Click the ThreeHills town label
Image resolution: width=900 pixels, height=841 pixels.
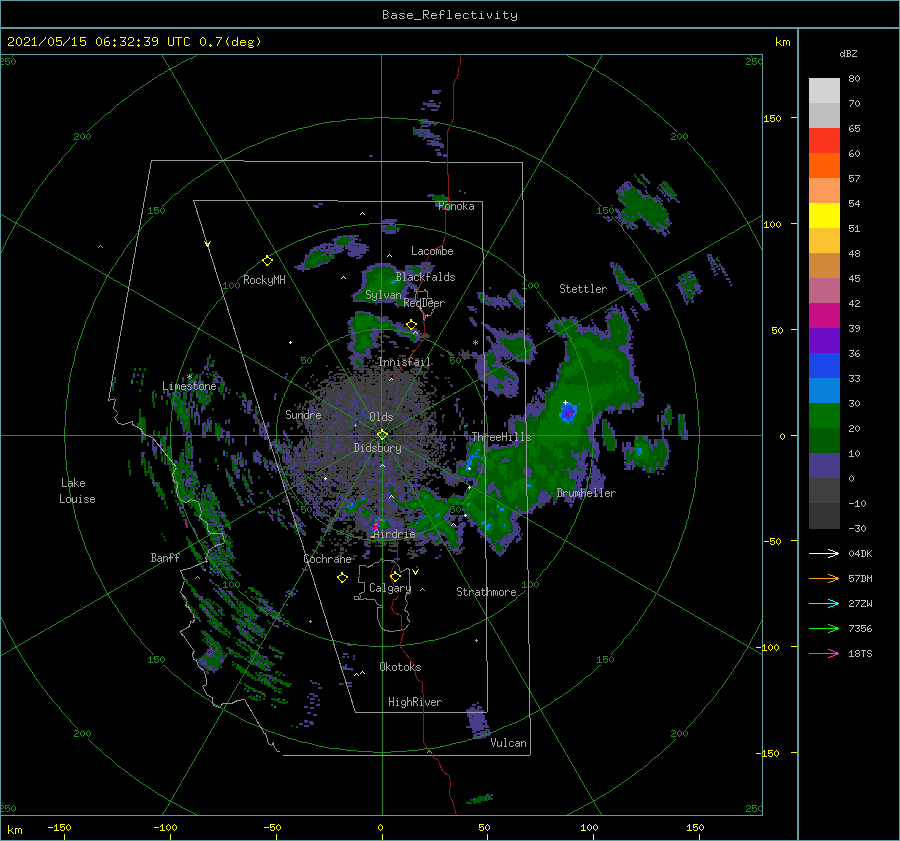(x=501, y=437)
